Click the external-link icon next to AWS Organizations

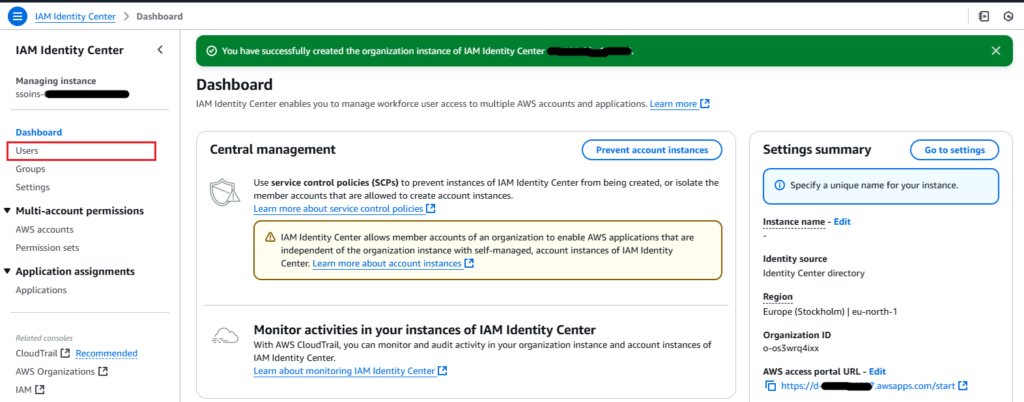coord(103,372)
